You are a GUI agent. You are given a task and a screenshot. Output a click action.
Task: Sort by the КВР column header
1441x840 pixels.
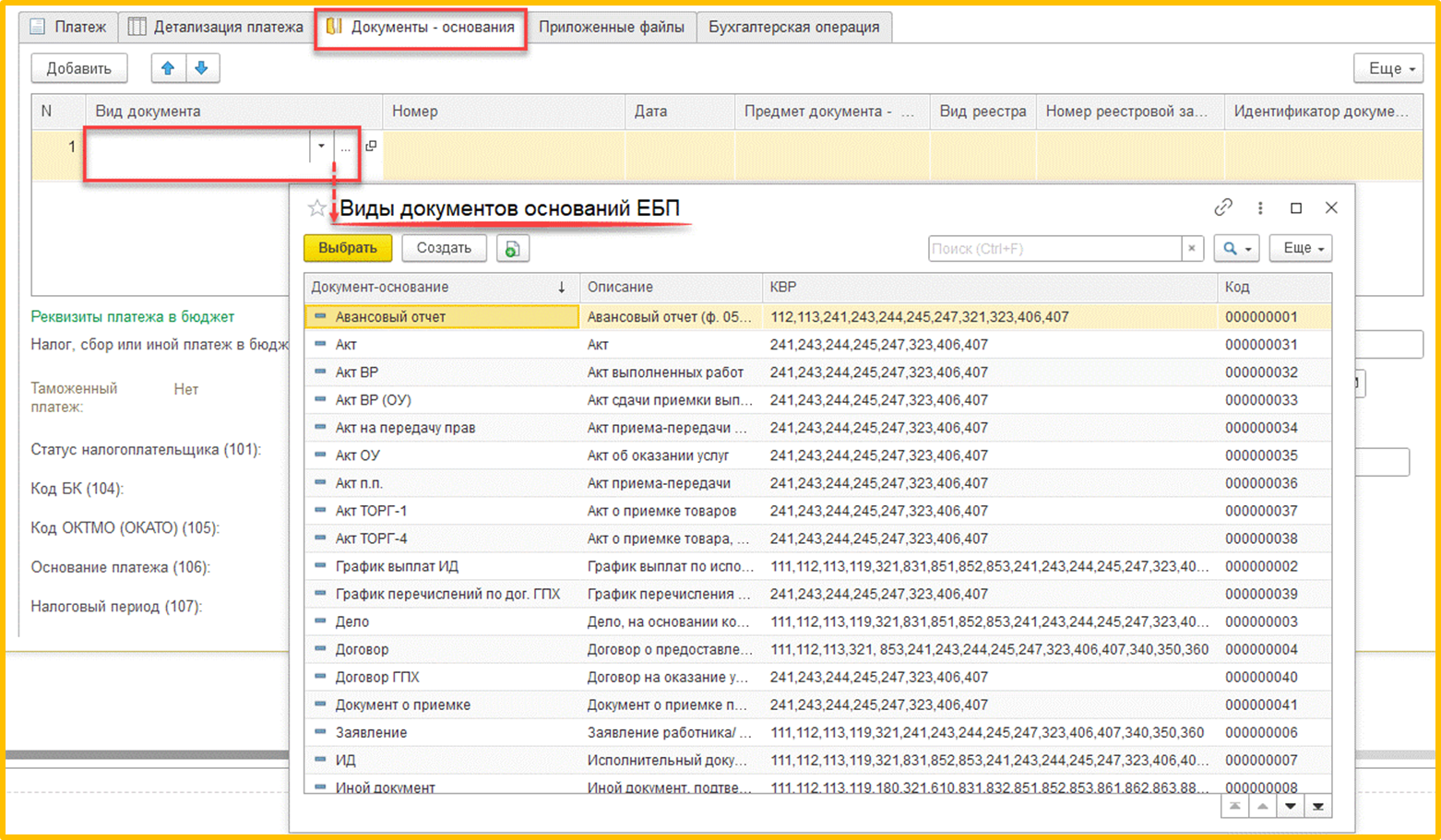pyautogui.click(x=990, y=287)
